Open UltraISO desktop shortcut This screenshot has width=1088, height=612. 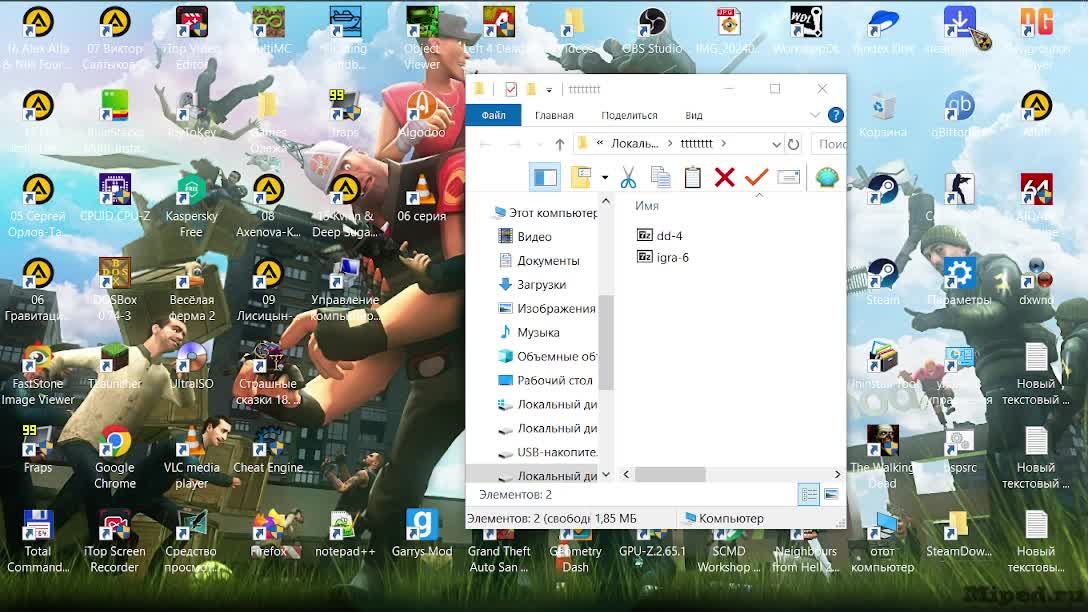coord(192,366)
